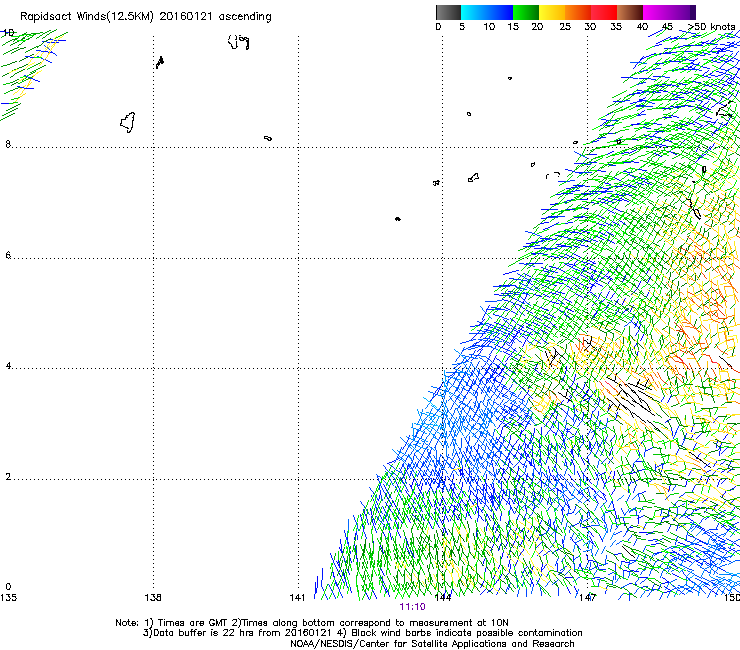
Task: Click the '>50 knots' legend label
Action: (x=711, y=26)
